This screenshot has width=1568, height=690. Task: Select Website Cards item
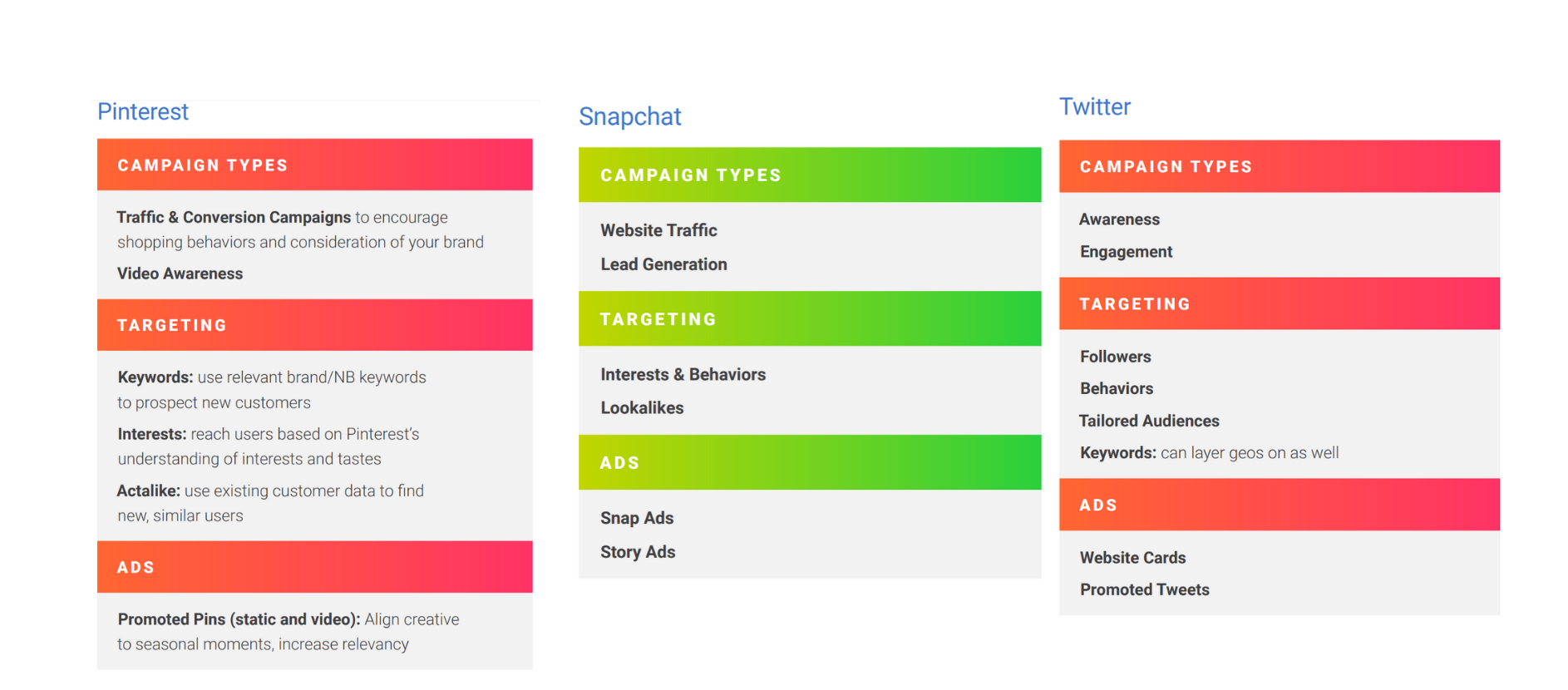pyautogui.click(x=1132, y=558)
